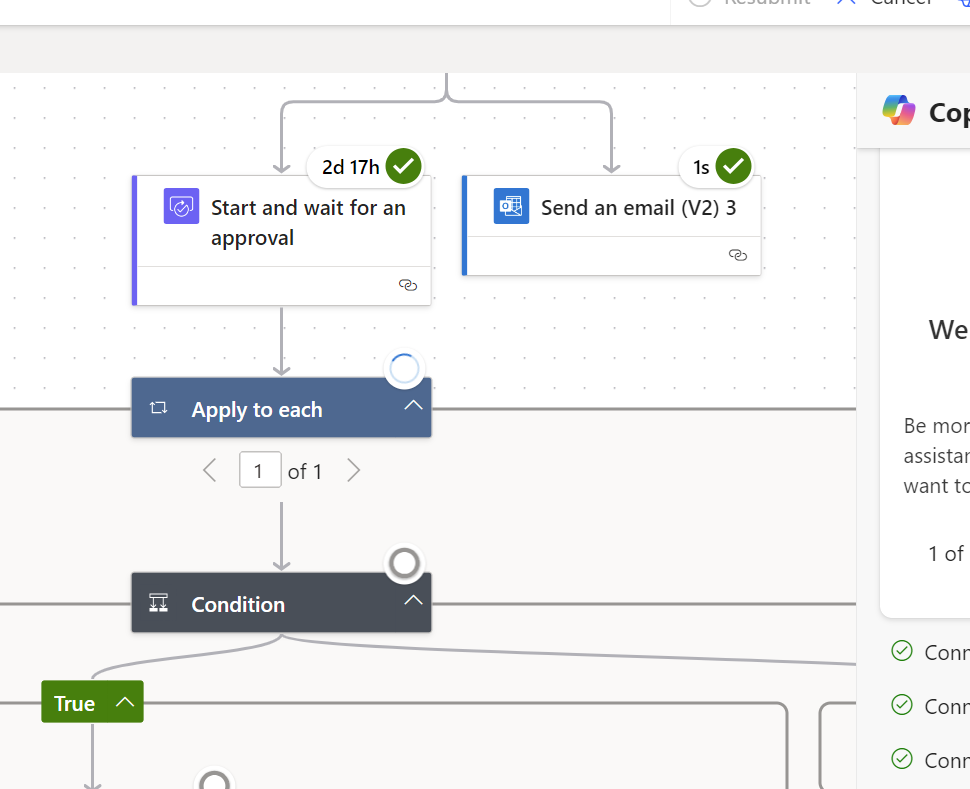Collapse the Condition action using its chevron
The image size is (970, 789).
(413, 600)
